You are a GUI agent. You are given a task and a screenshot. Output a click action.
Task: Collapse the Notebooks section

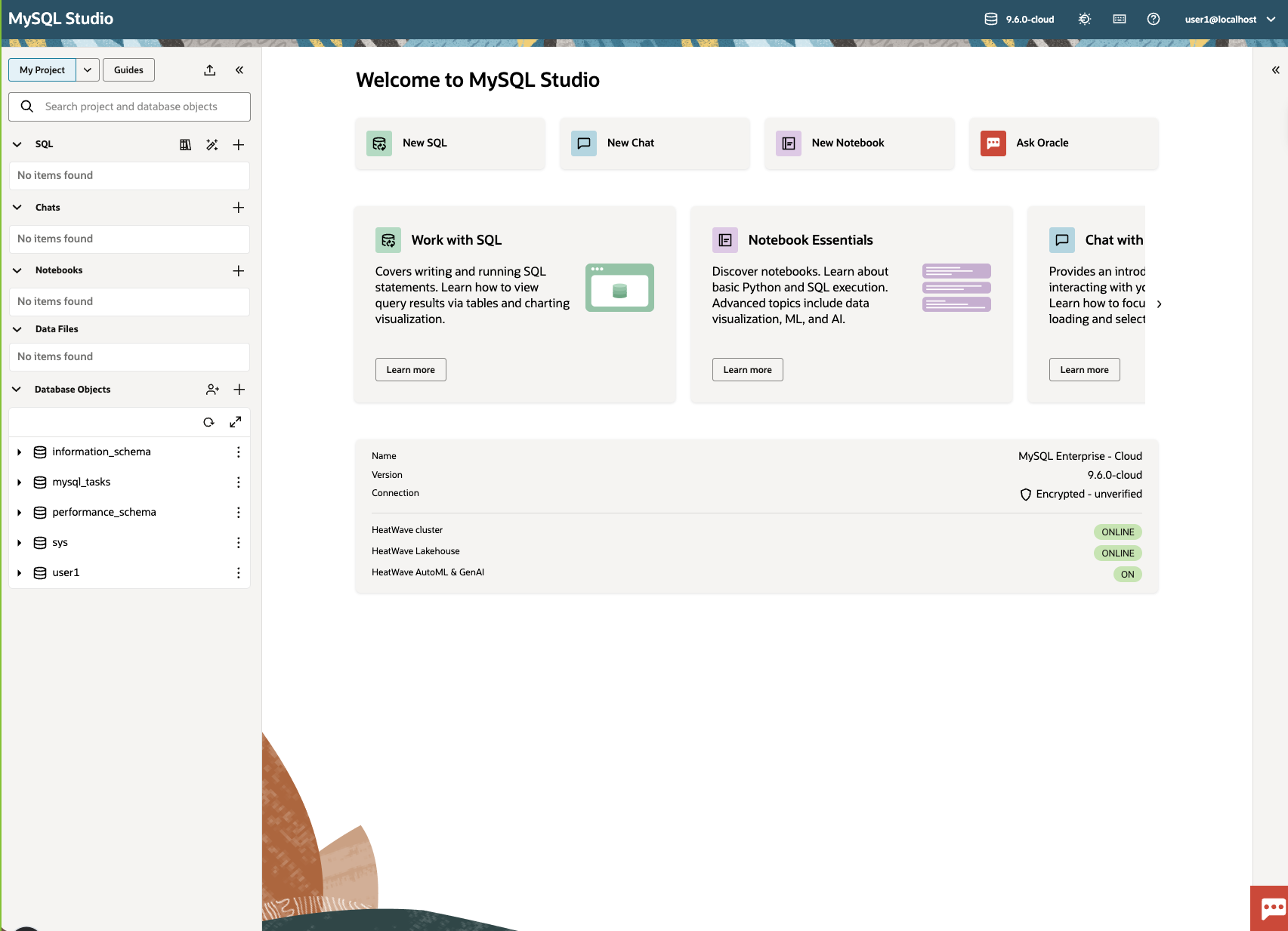pyautogui.click(x=17, y=270)
